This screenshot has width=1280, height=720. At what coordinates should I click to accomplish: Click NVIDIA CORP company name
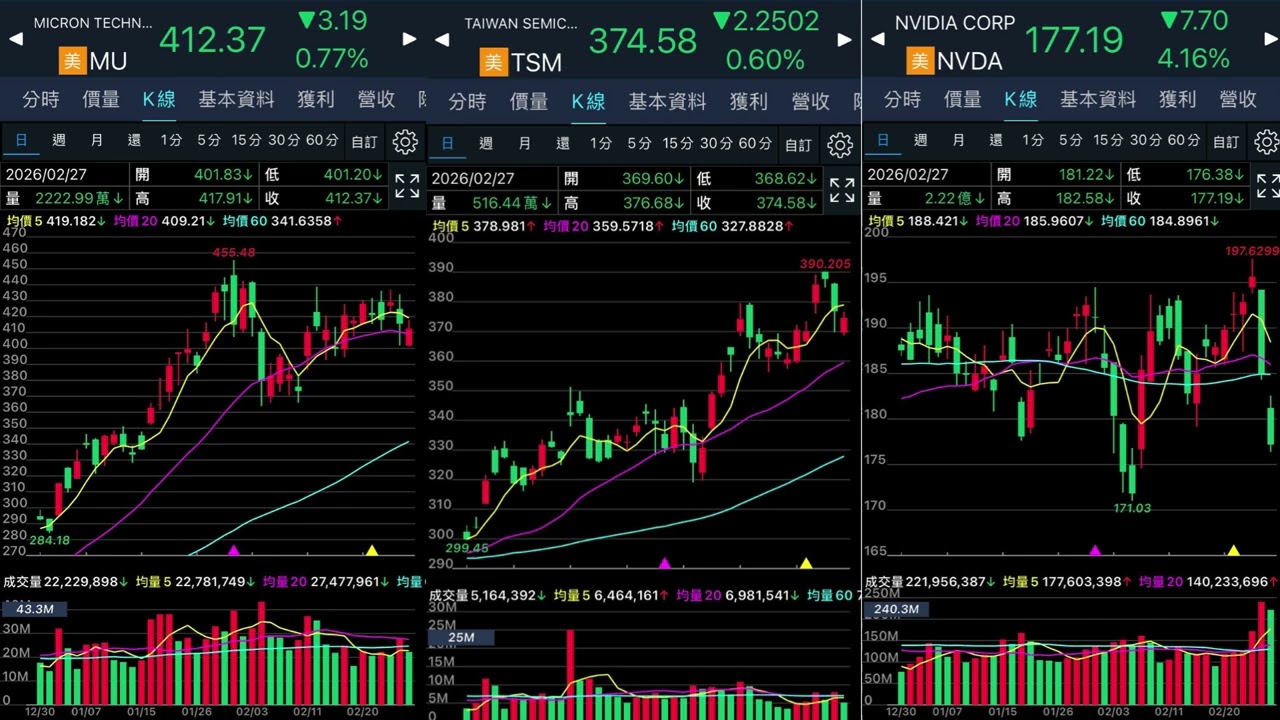click(x=955, y=23)
